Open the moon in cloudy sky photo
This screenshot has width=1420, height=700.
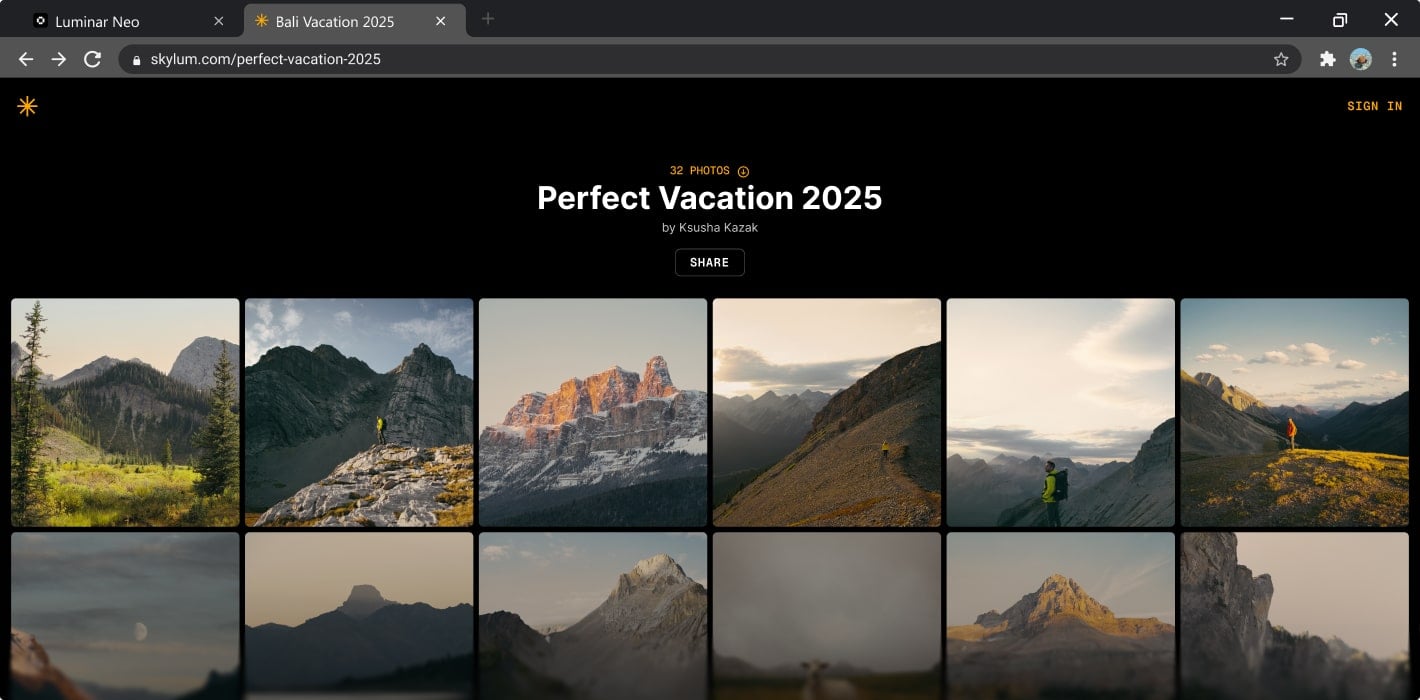click(x=125, y=616)
